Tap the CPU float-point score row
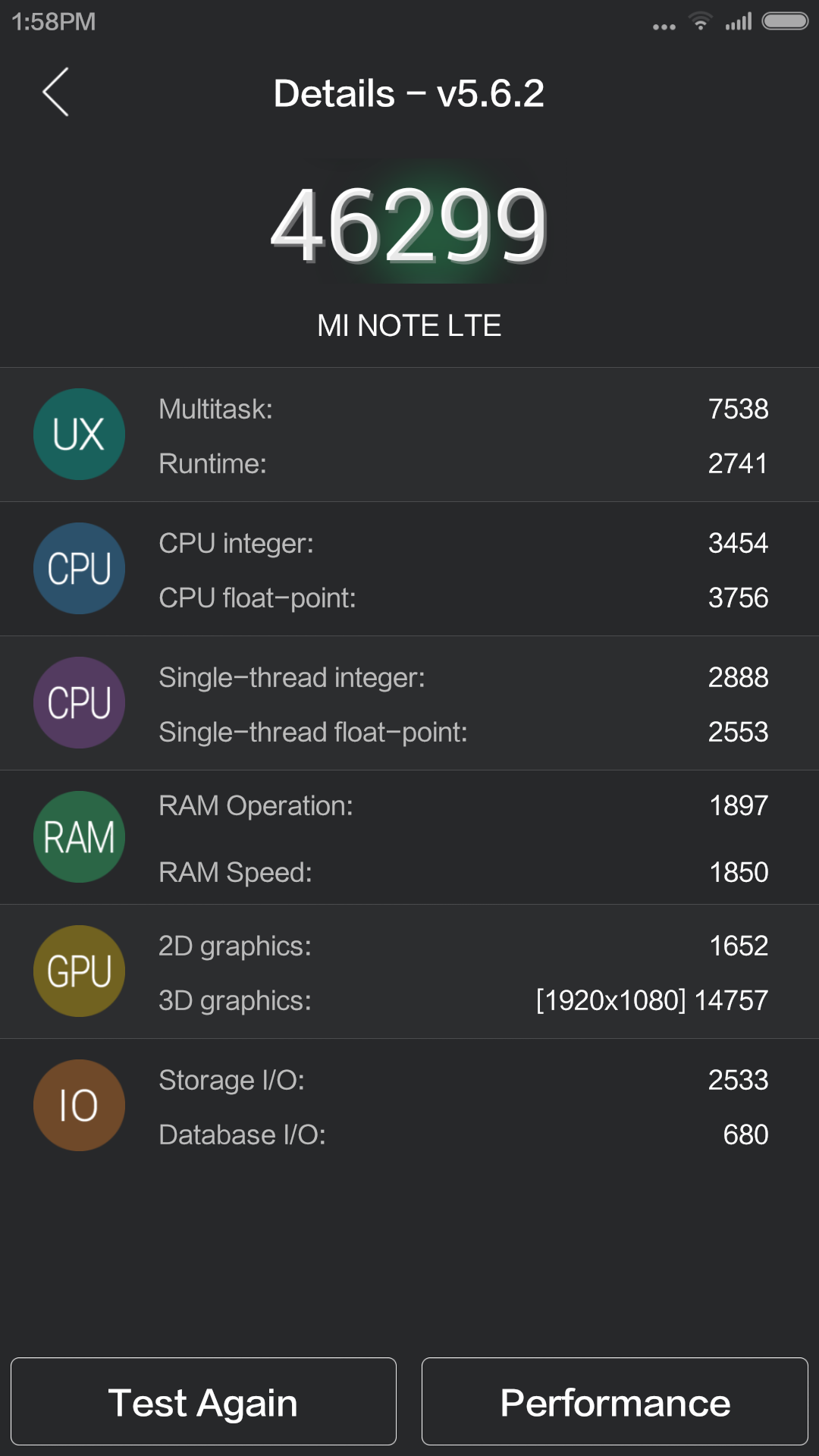Viewport: 819px width, 1456px height. point(463,598)
